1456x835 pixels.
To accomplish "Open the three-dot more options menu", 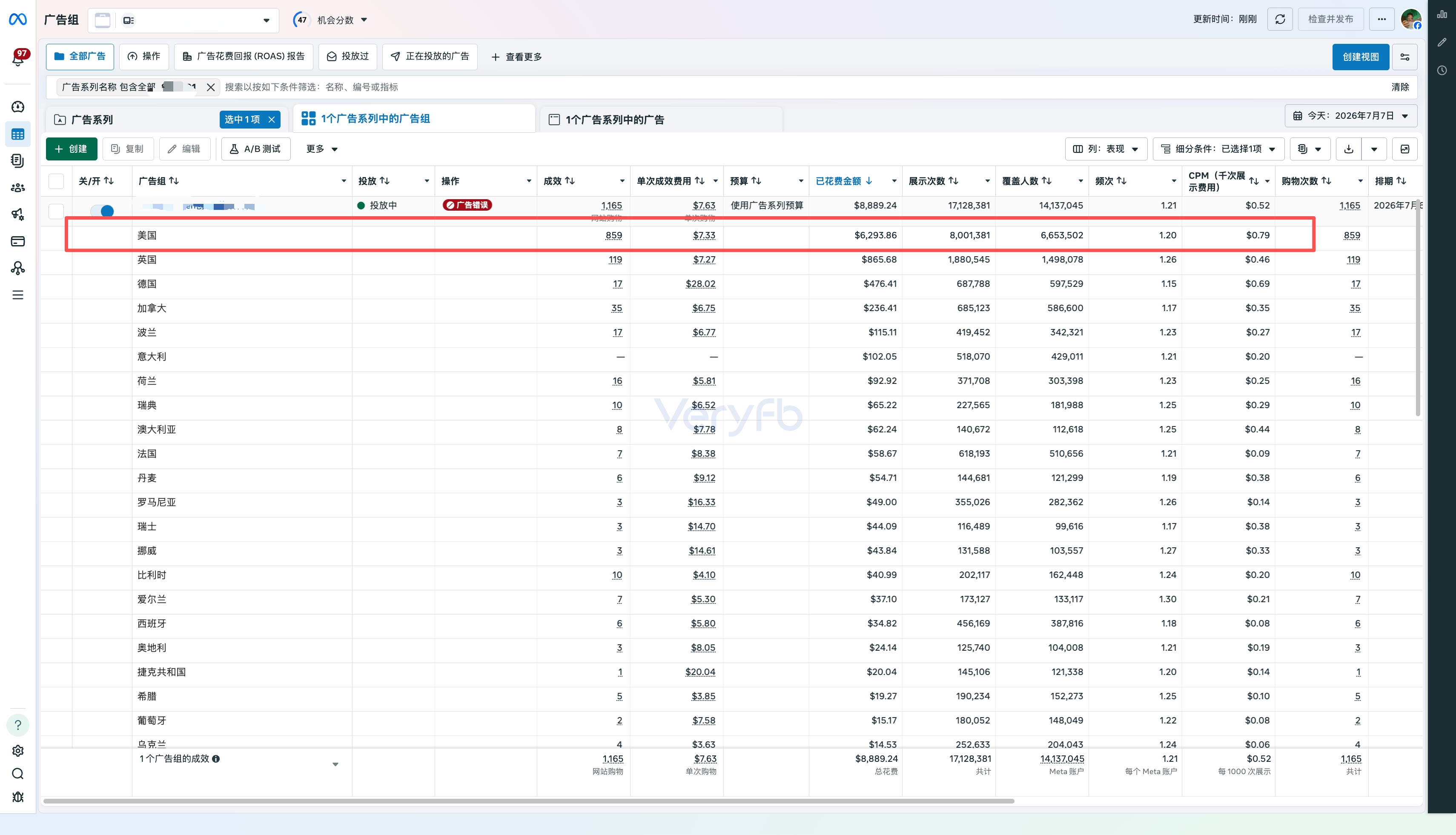I will [x=1381, y=20].
